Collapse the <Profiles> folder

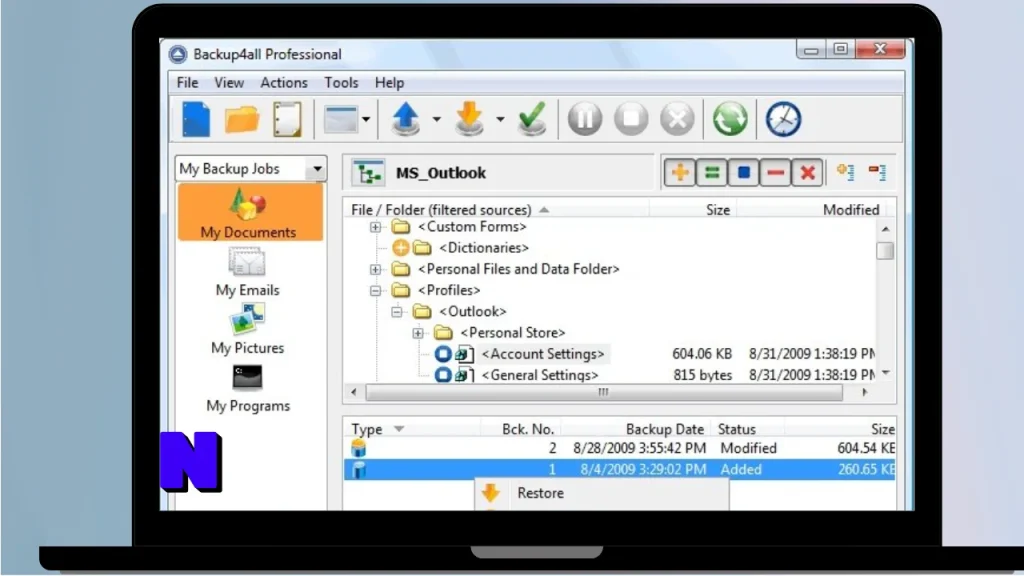[x=376, y=291]
